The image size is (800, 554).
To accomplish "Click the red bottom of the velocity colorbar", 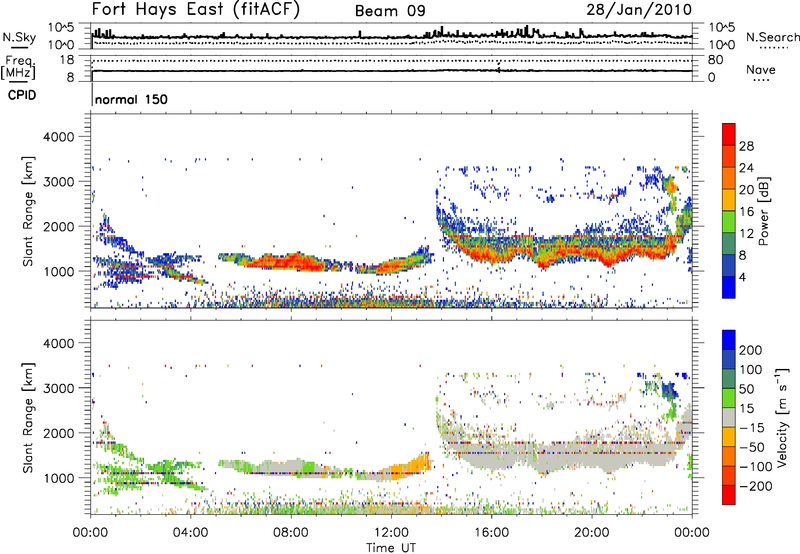I will point(729,495).
